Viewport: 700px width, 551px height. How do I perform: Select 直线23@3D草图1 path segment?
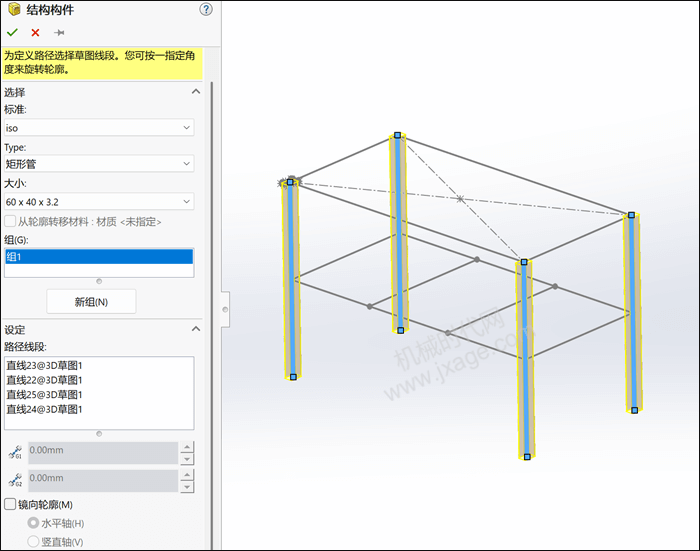click(x=44, y=365)
